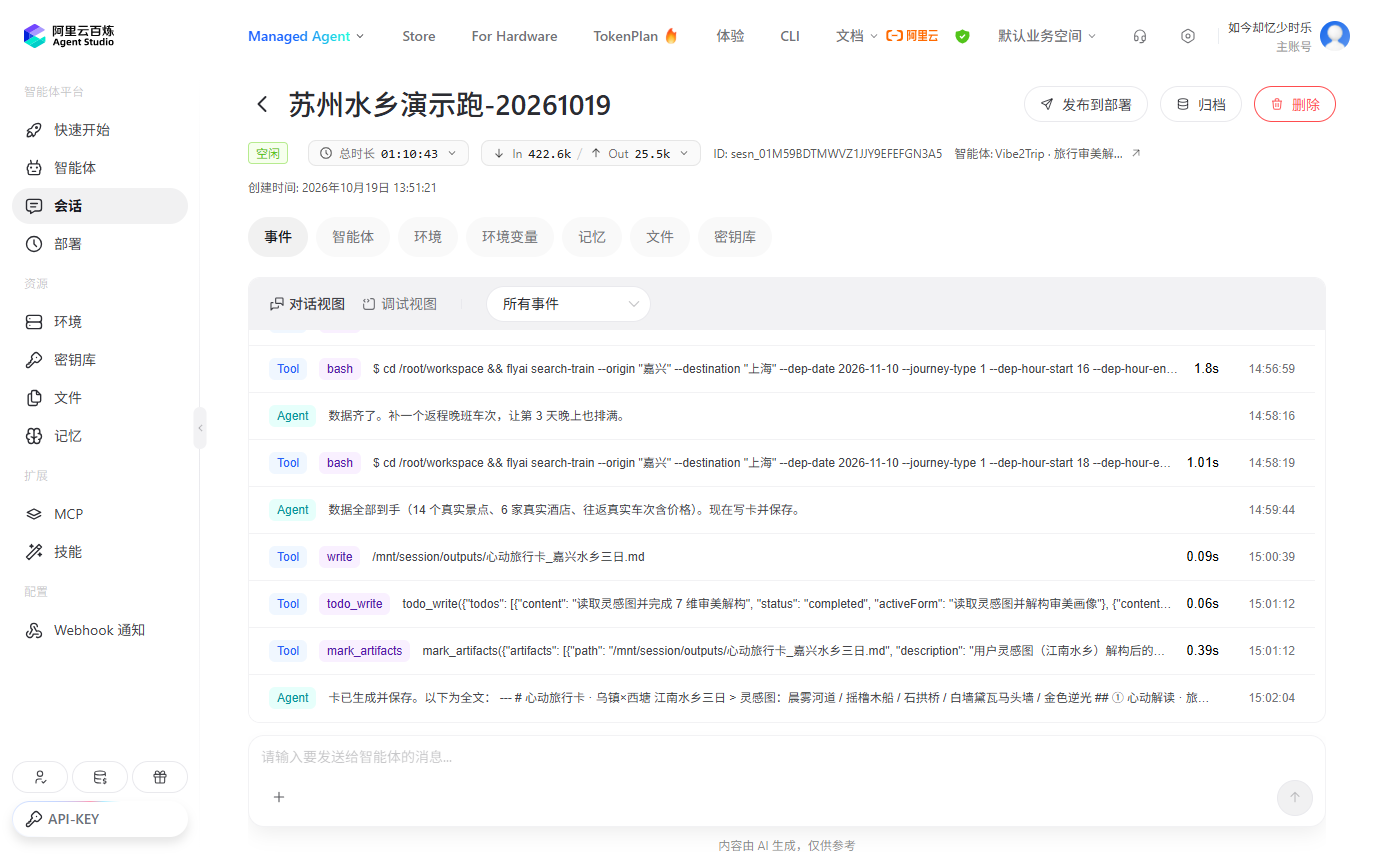Open TokenPlan in top navigation

[636, 36]
